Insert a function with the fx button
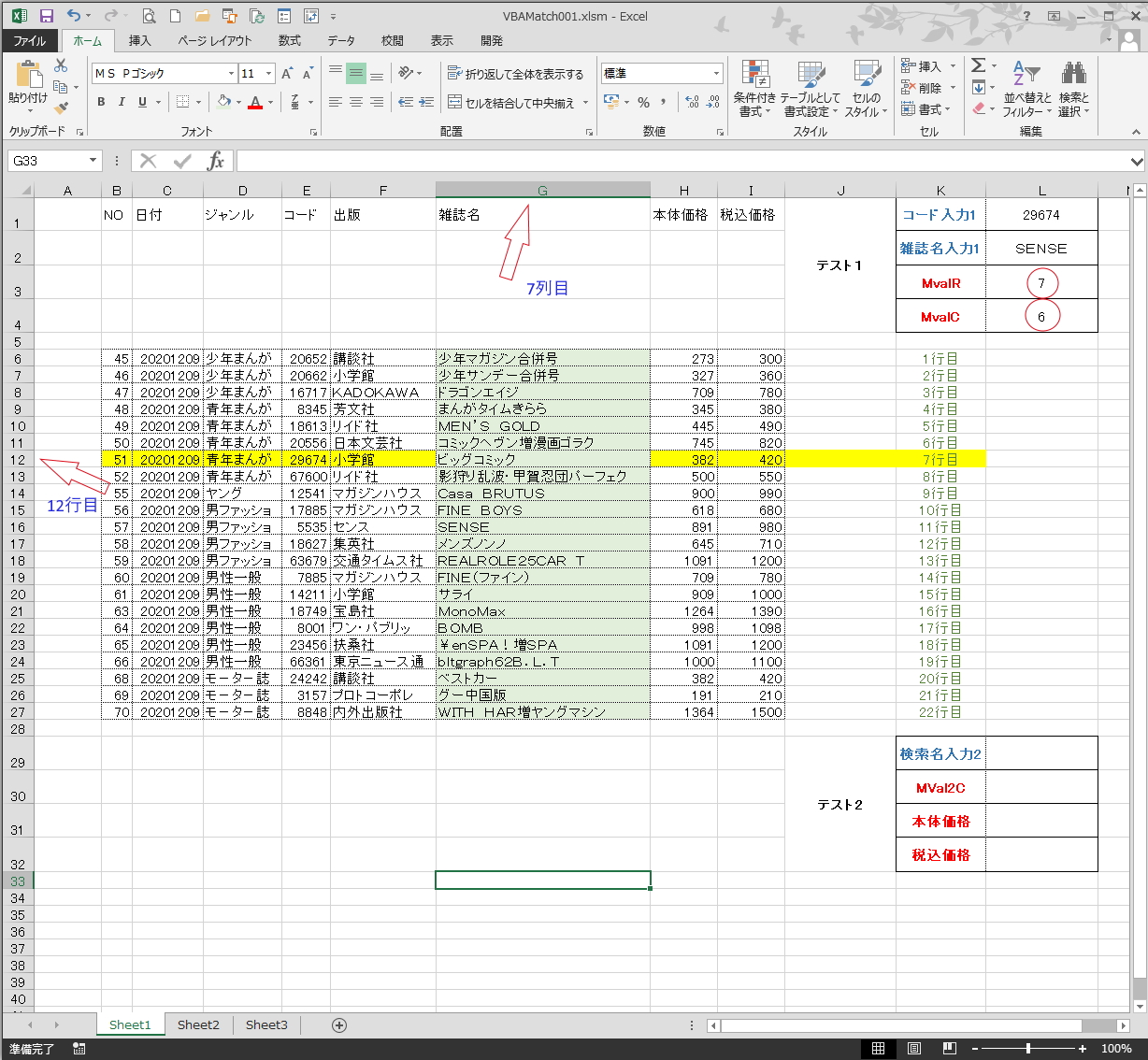1148x1060 pixels. point(215,161)
